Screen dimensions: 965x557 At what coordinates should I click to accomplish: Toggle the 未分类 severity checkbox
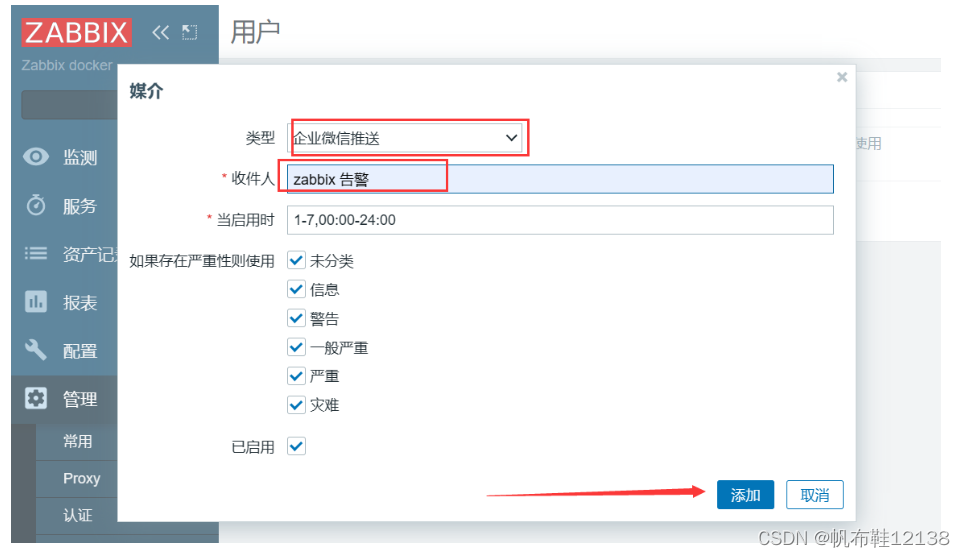[296, 260]
